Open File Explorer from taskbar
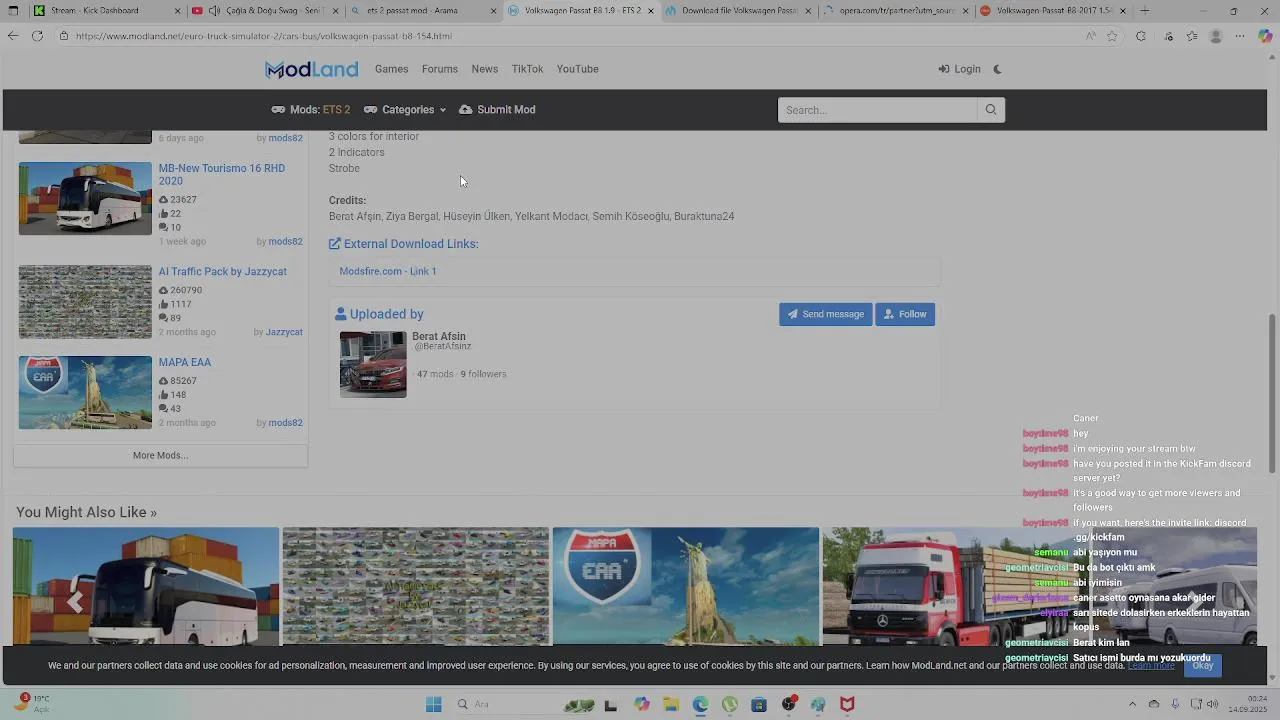 click(x=670, y=704)
